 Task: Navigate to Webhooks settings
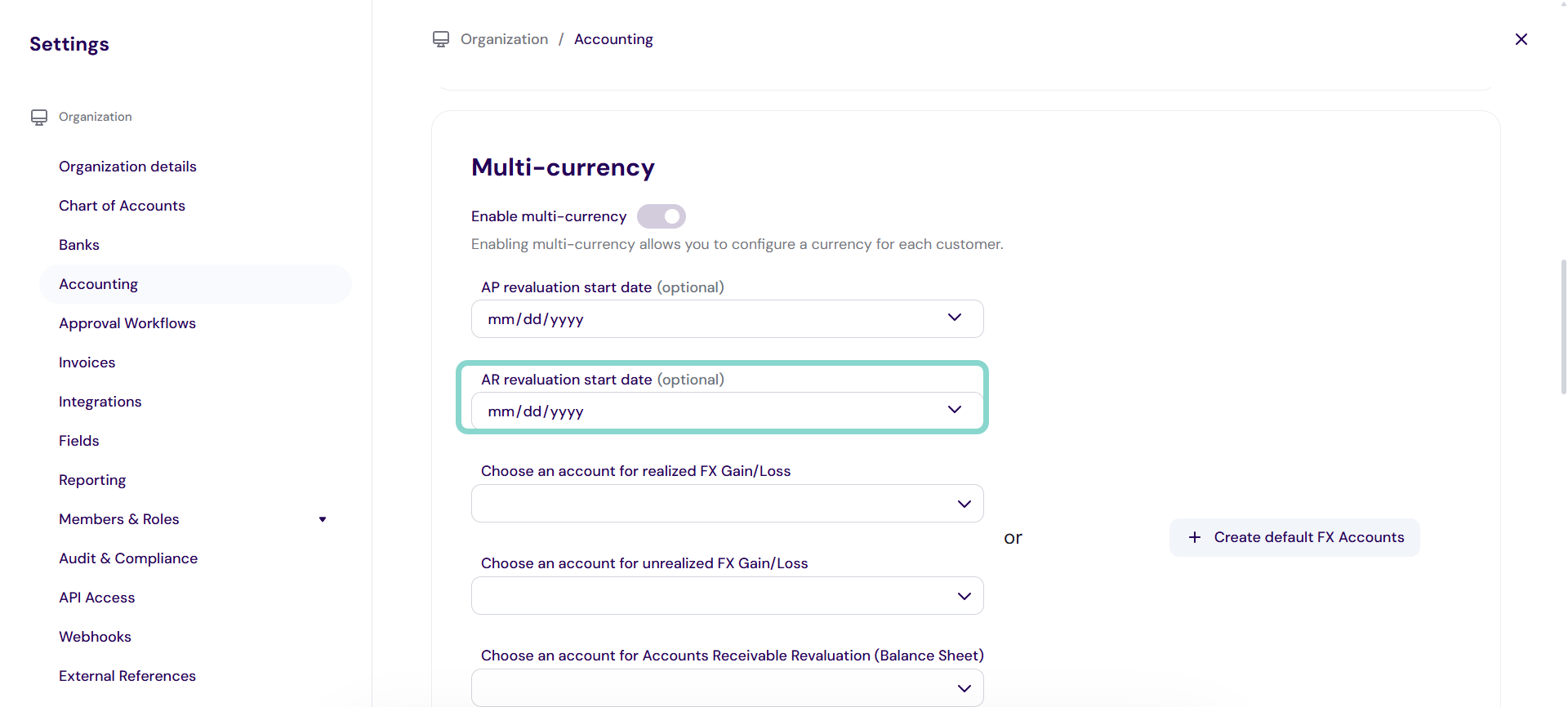(95, 637)
